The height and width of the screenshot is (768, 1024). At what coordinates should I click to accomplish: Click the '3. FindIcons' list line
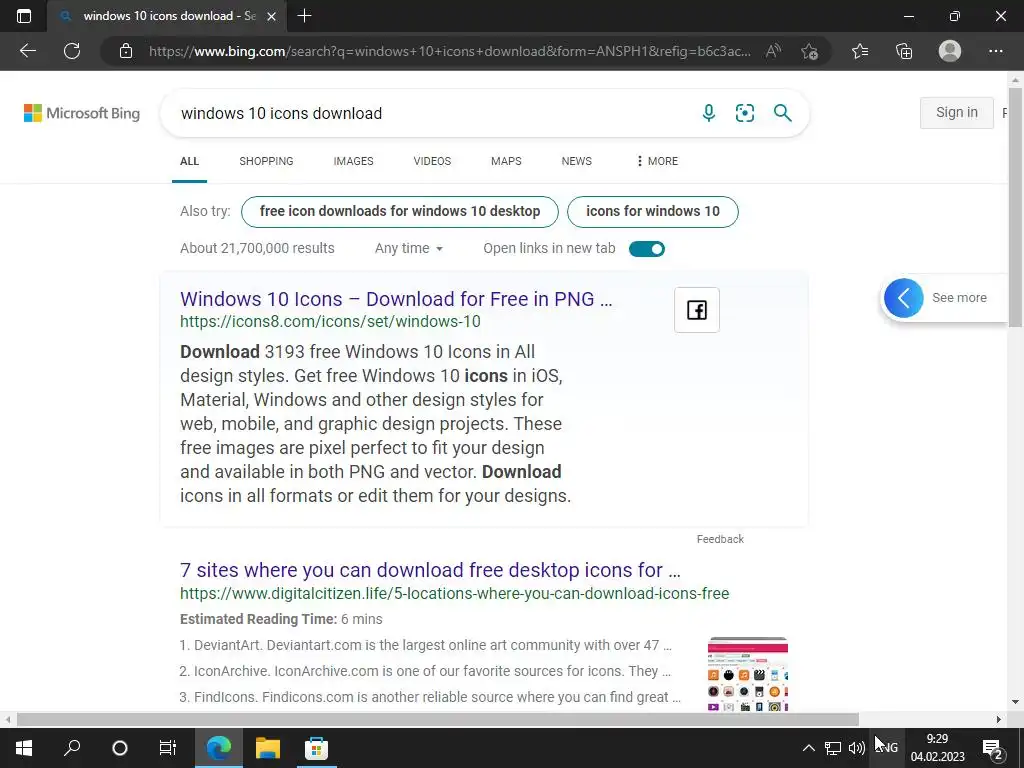click(430, 697)
